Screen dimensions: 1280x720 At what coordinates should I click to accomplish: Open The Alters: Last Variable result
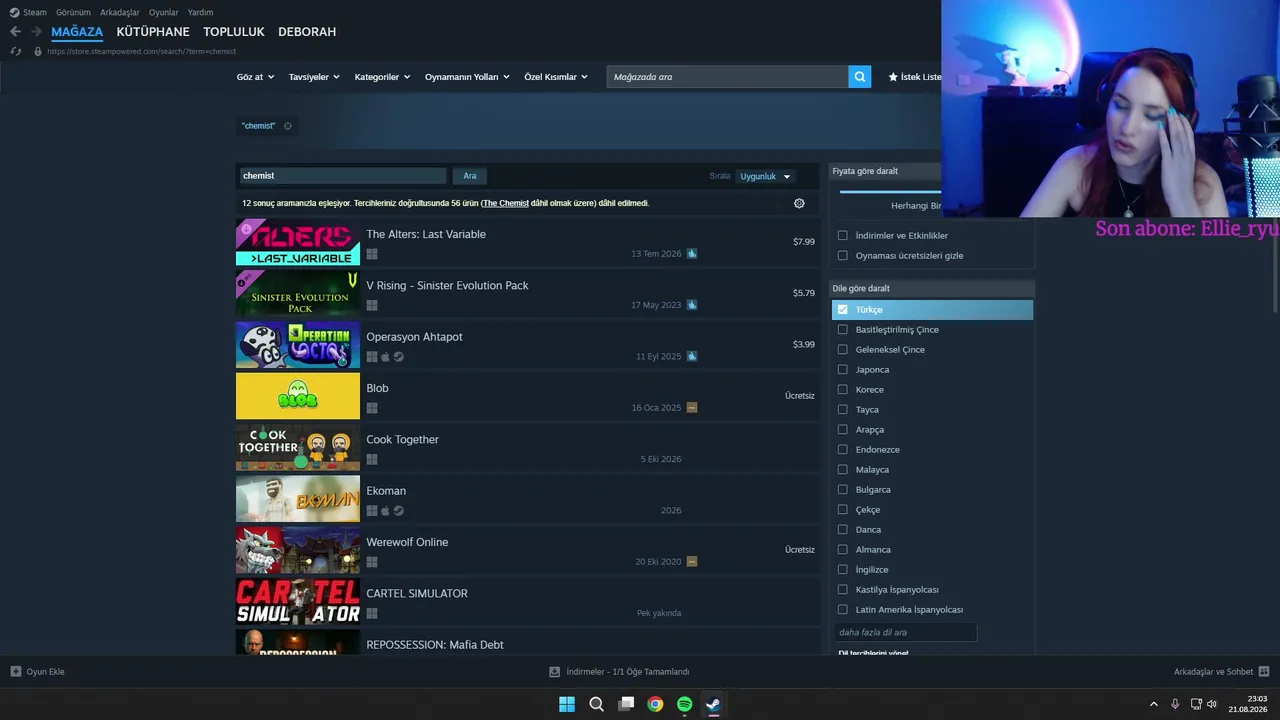click(527, 243)
